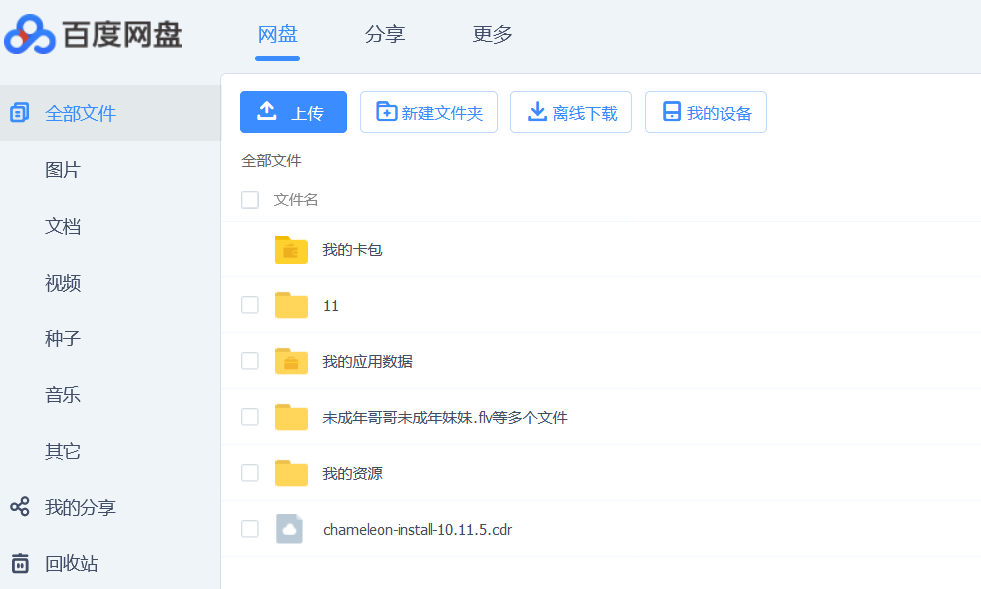
Task: Switch to the 网盘 tab
Action: click(x=277, y=34)
